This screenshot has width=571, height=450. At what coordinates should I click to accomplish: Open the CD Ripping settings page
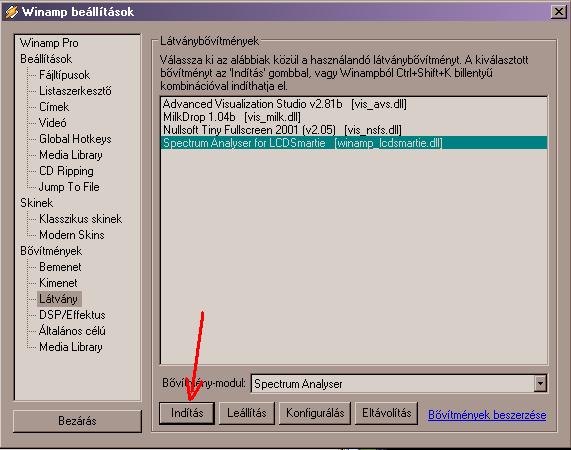point(66,171)
